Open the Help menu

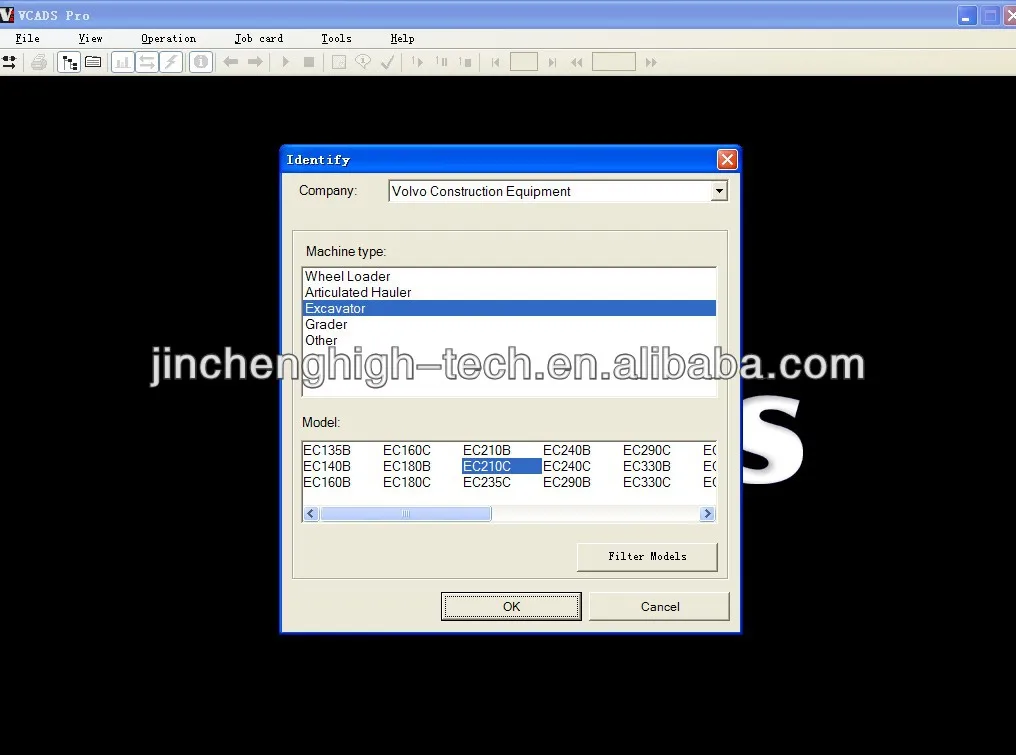pos(402,38)
